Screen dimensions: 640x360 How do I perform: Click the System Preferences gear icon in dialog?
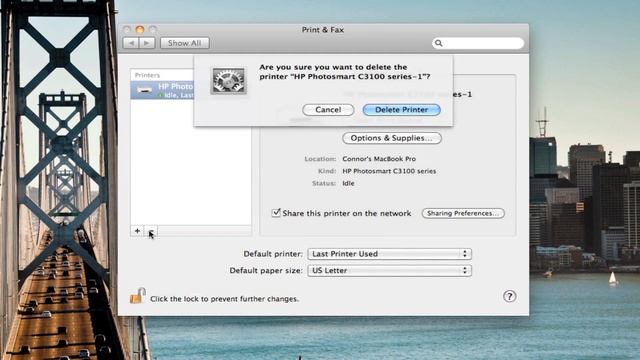coord(229,80)
